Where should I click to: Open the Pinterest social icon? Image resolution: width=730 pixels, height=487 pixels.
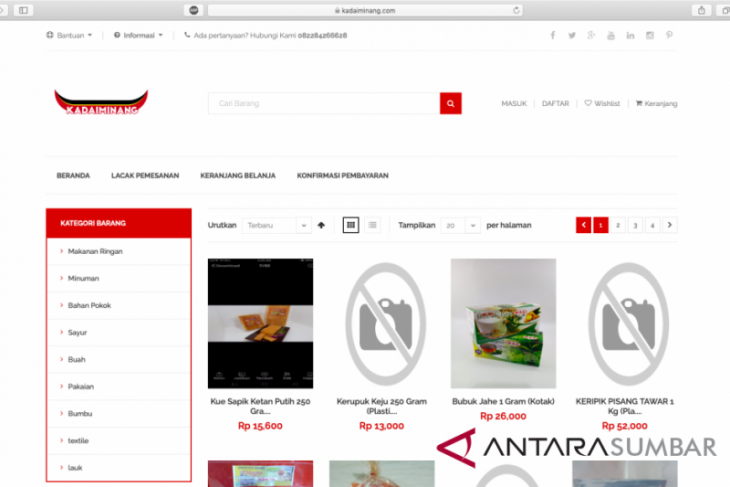pyautogui.click(x=669, y=35)
